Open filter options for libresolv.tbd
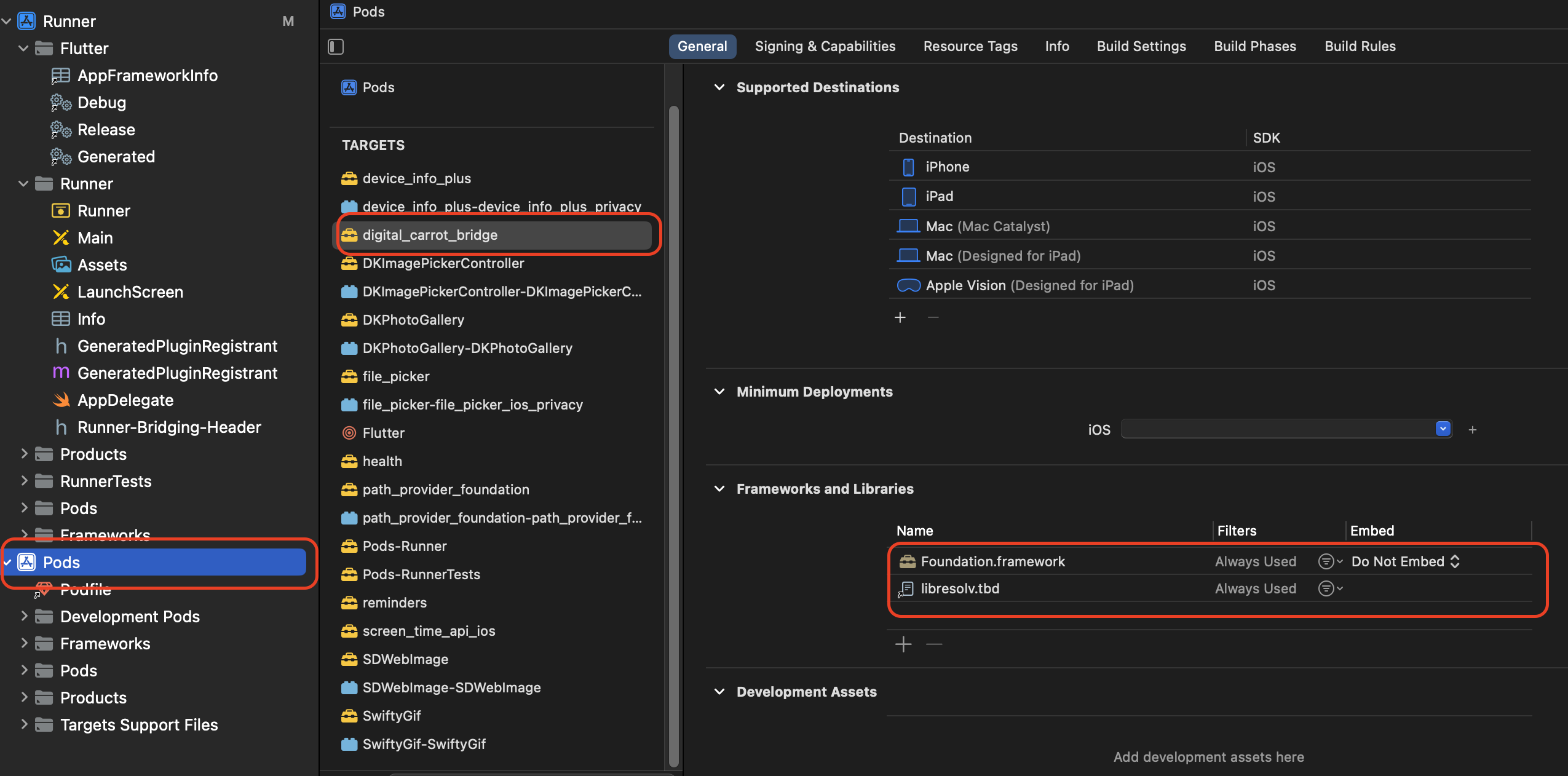Screen dimensions: 1568x776 point(1330,588)
